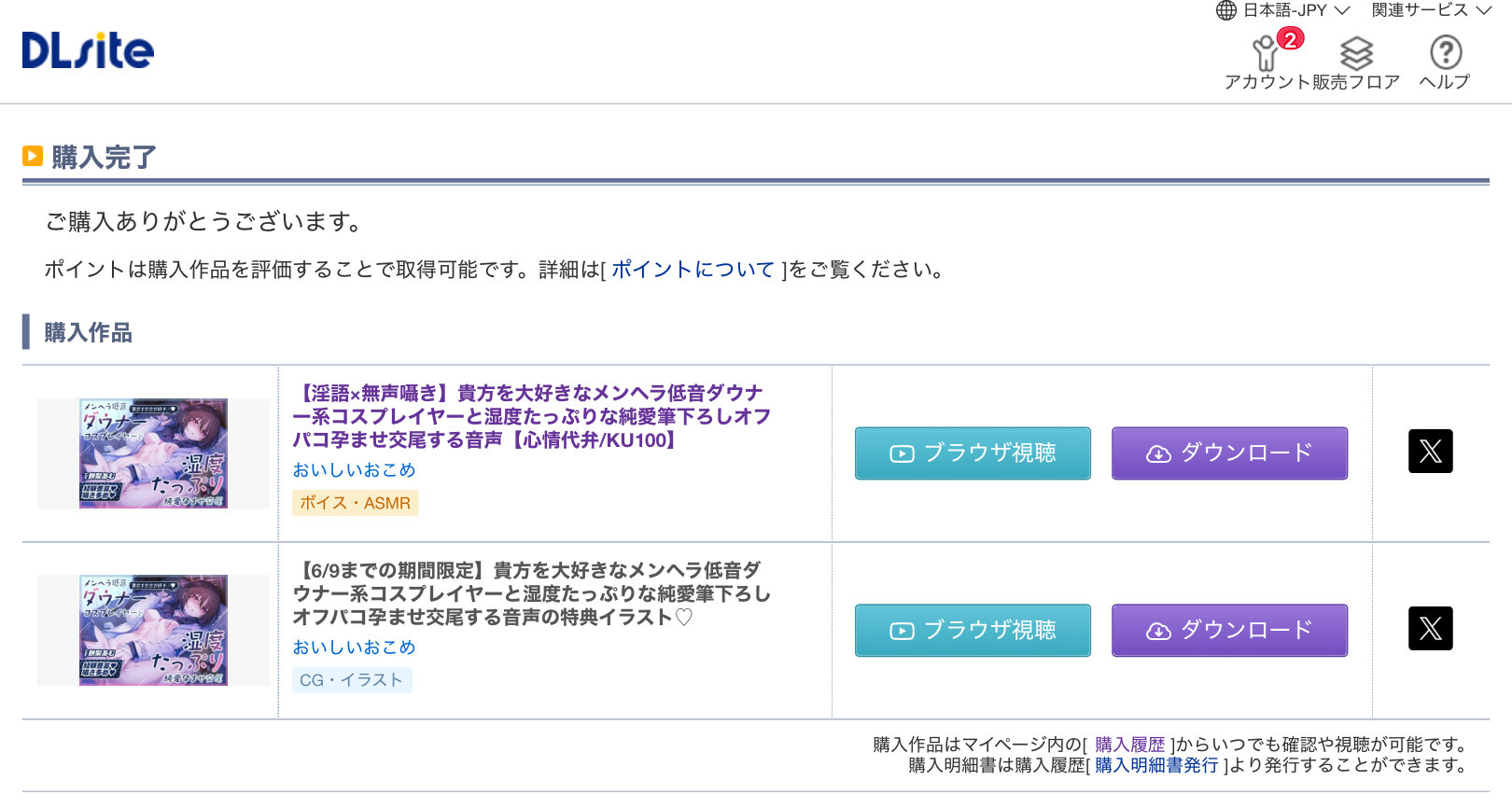
Task: Click the CG・イラスト category tag
Action: click(x=351, y=680)
